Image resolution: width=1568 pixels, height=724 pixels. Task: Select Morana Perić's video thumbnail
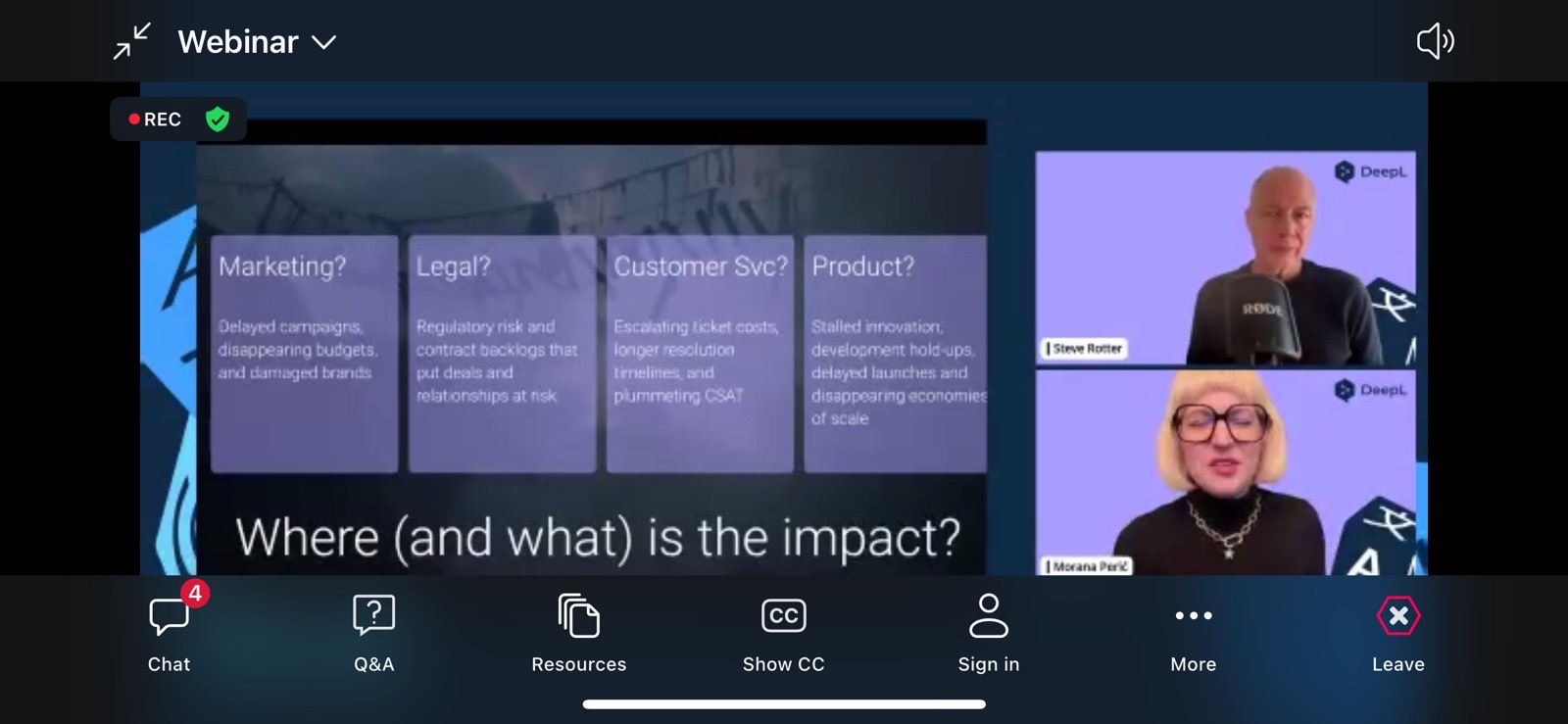(1225, 472)
